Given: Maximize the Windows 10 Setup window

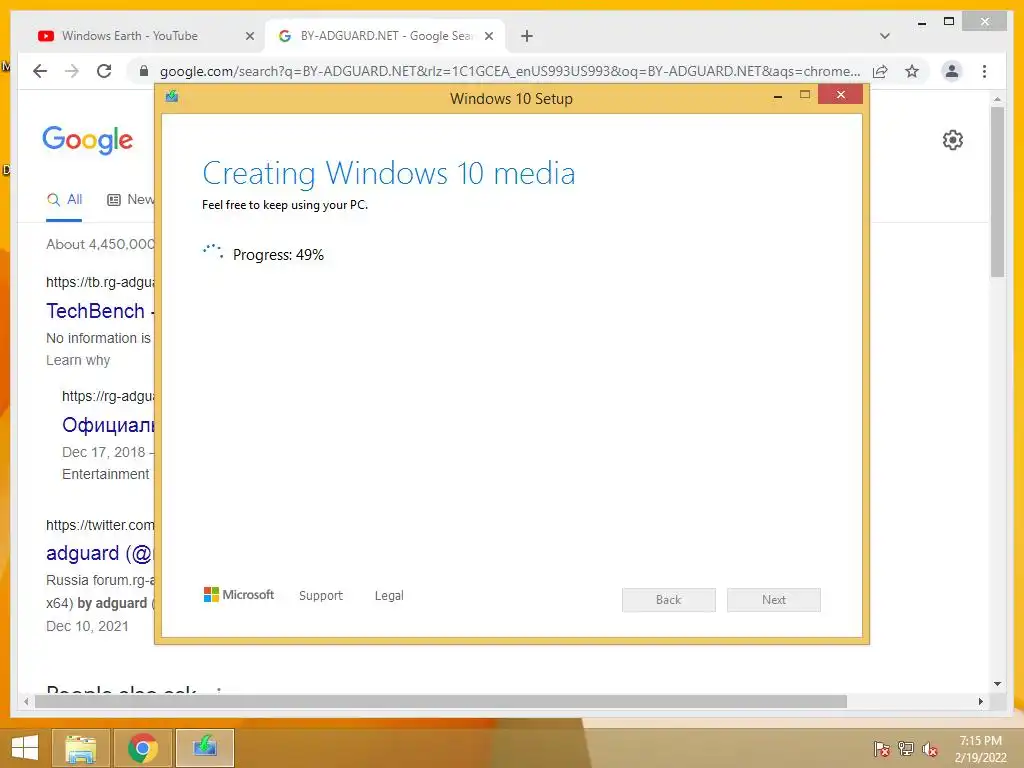Looking at the screenshot, I should click(x=805, y=95).
